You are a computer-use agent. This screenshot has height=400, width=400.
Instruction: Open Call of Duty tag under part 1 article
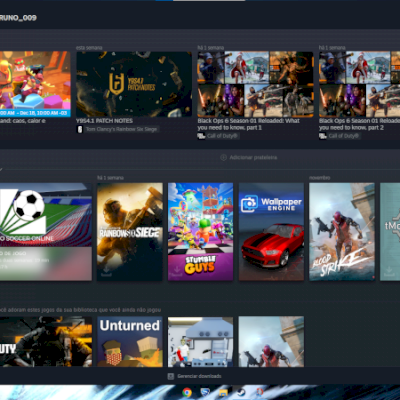[x=222, y=136]
